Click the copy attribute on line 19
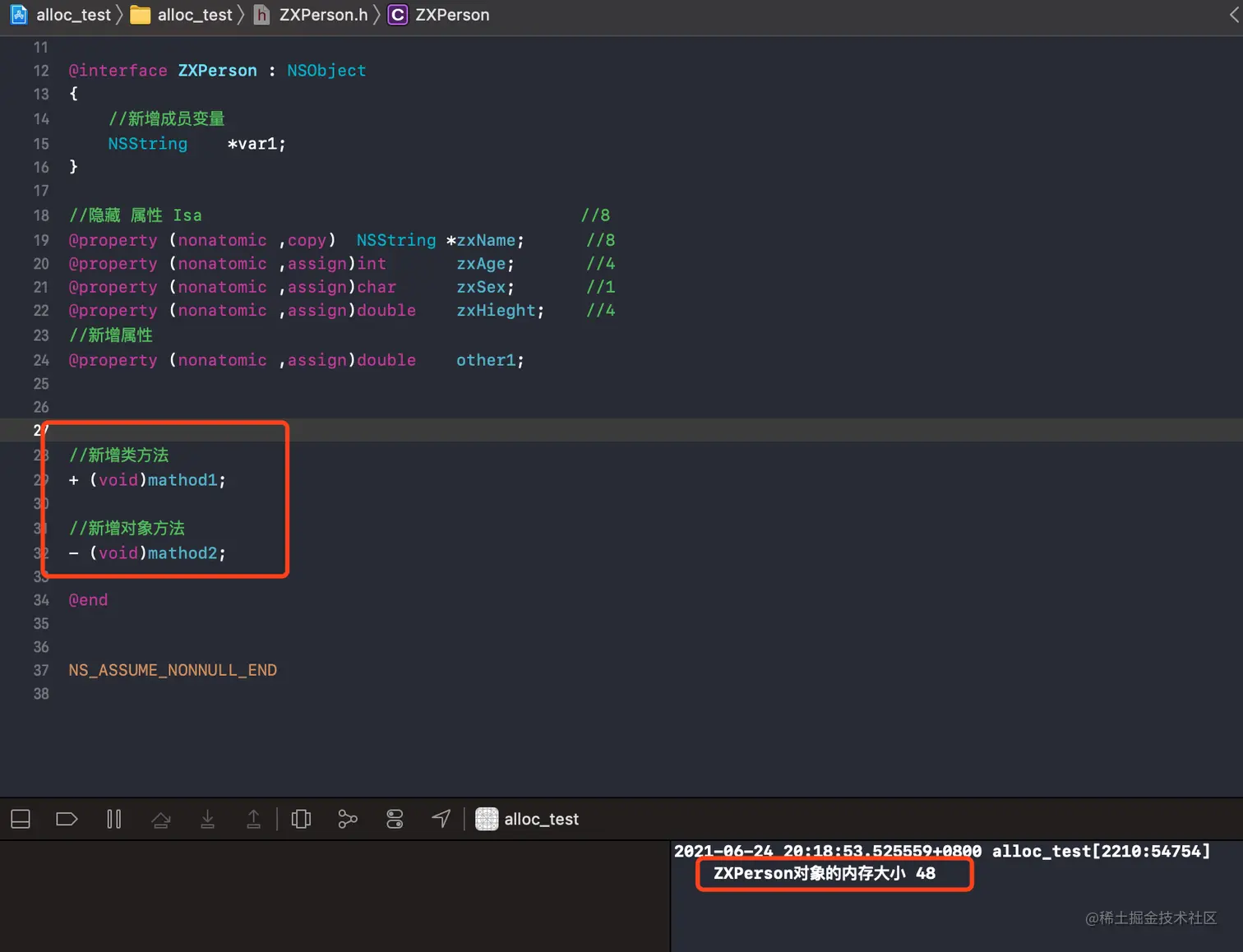Screen dimensions: 1243x952 coord(307,240)
